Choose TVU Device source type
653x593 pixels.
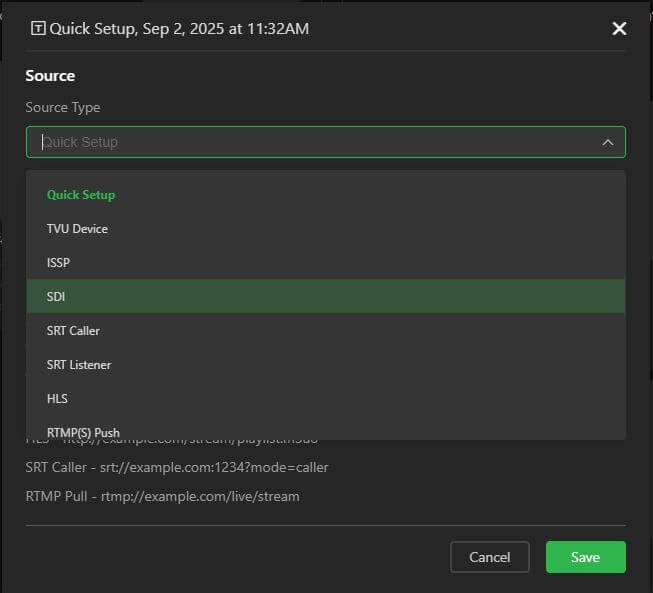pyautogui.click(x=77, y=229)
